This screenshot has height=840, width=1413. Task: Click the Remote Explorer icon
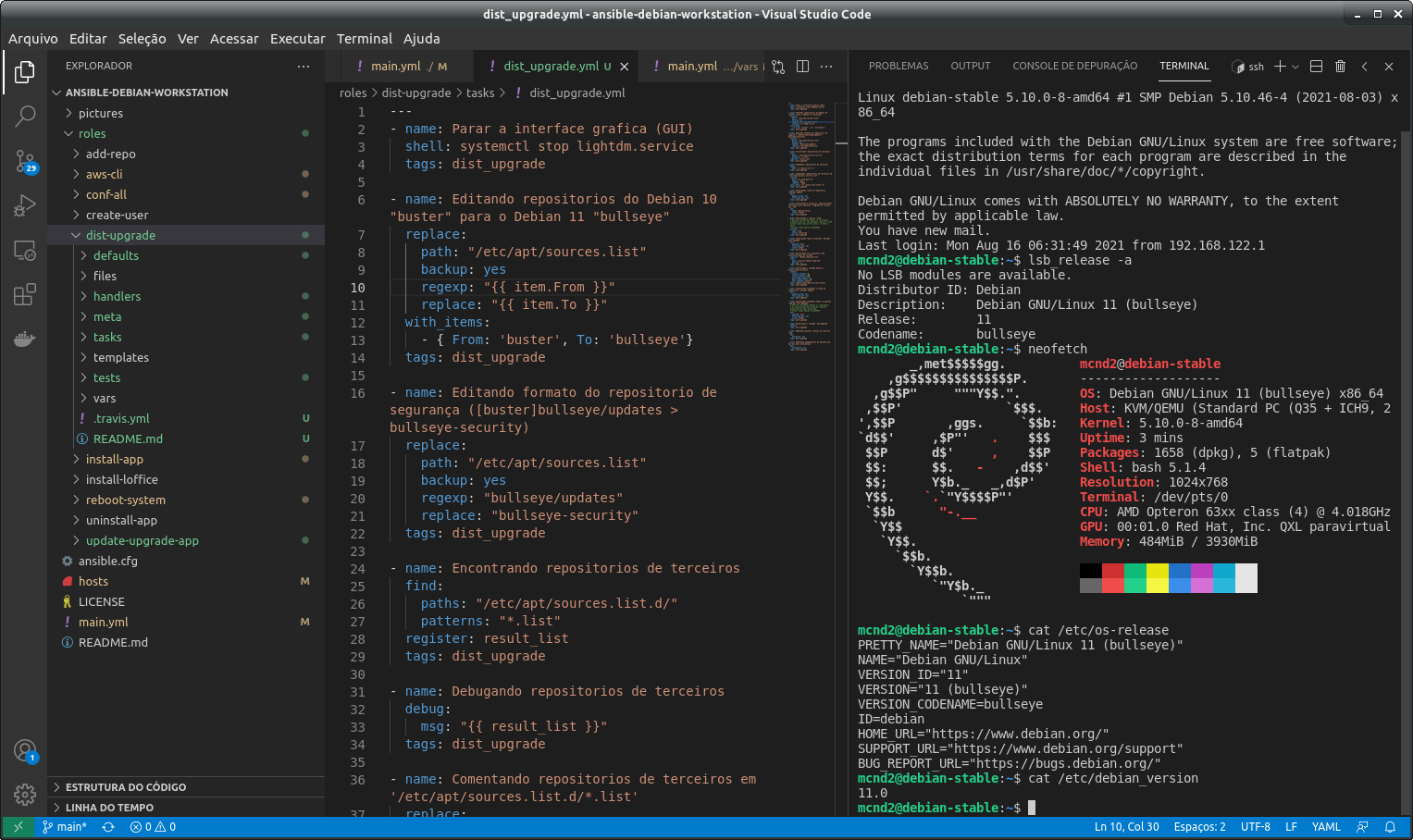point(25,251)
